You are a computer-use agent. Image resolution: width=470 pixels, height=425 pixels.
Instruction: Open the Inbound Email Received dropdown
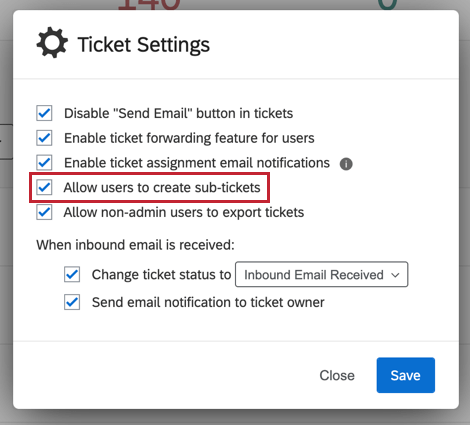point(321,274)
